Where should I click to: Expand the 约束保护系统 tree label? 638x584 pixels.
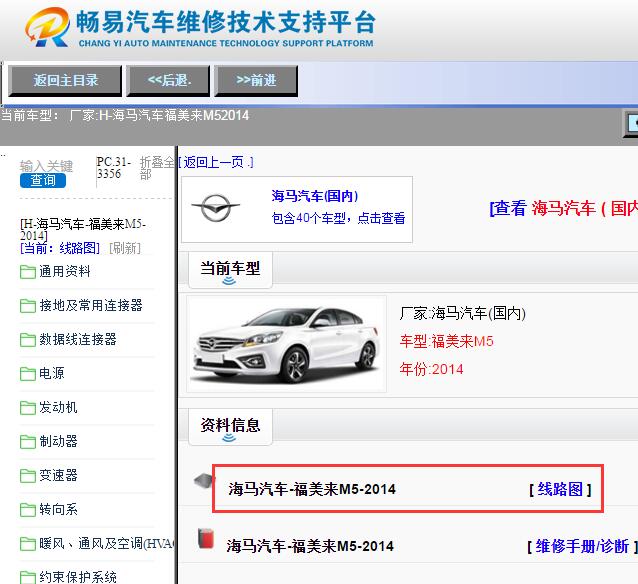[78, 577]
